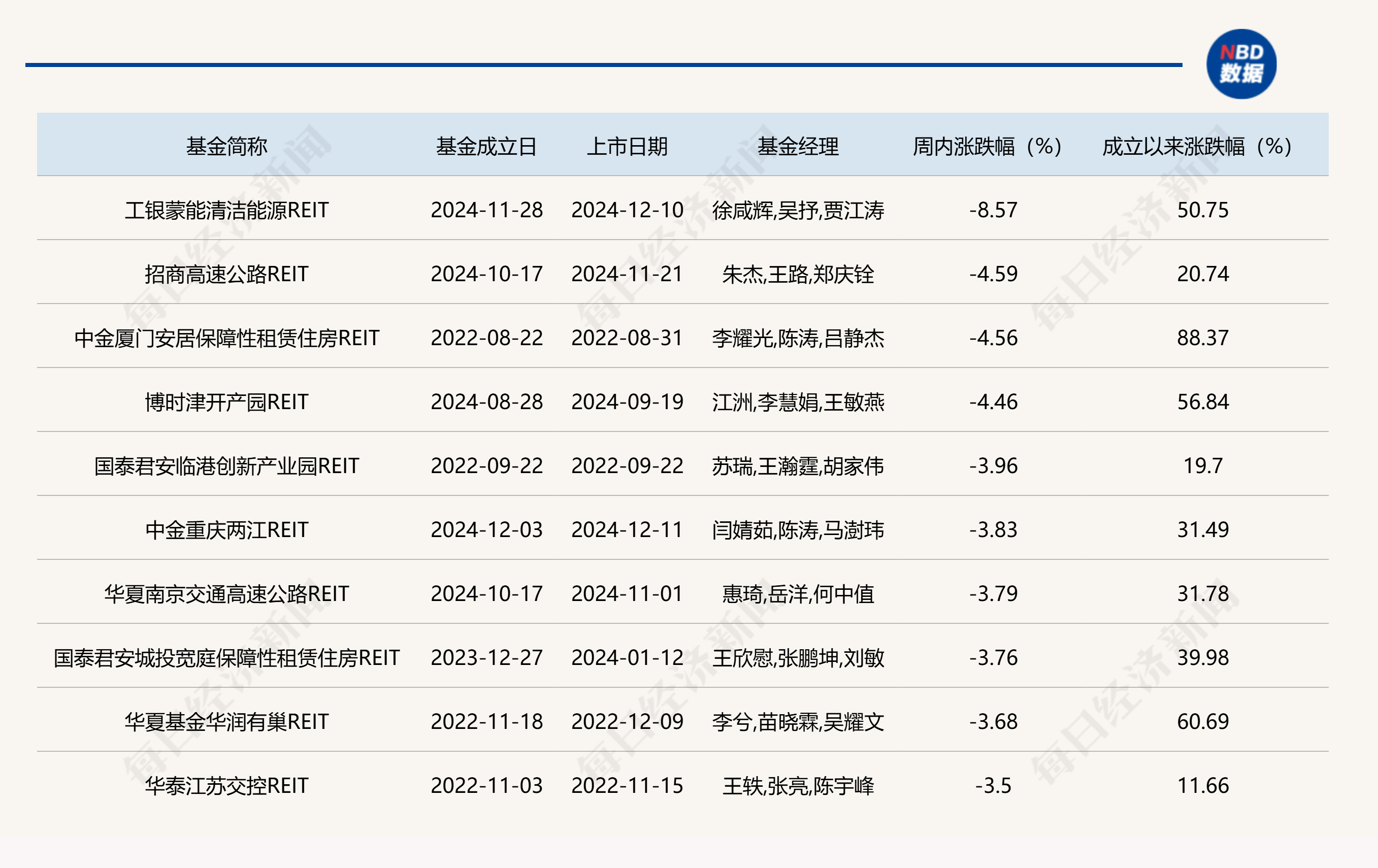Select the 工银蒙能清洁能源REIT fund name
The width and height of the screenshot is (1378, 868).
(226, 210)
